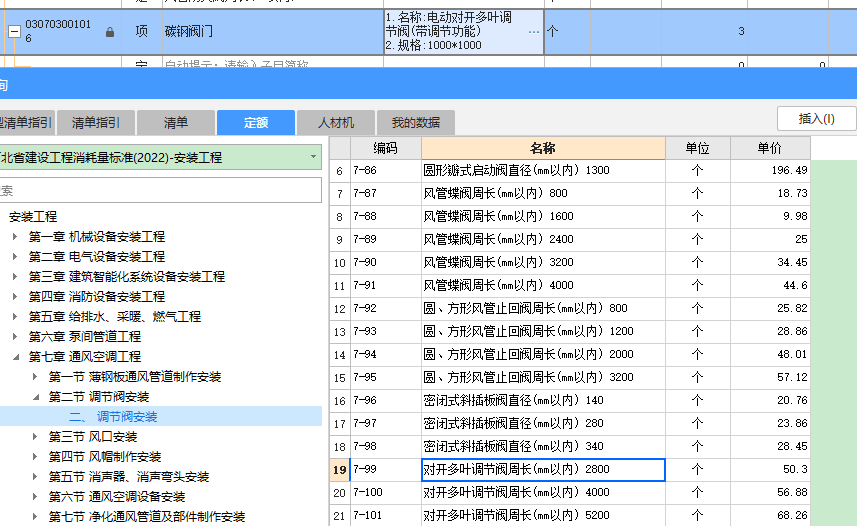
Task: Select row 7-93 风管止回阀周长 1200
Action: [x=570, y=331]
